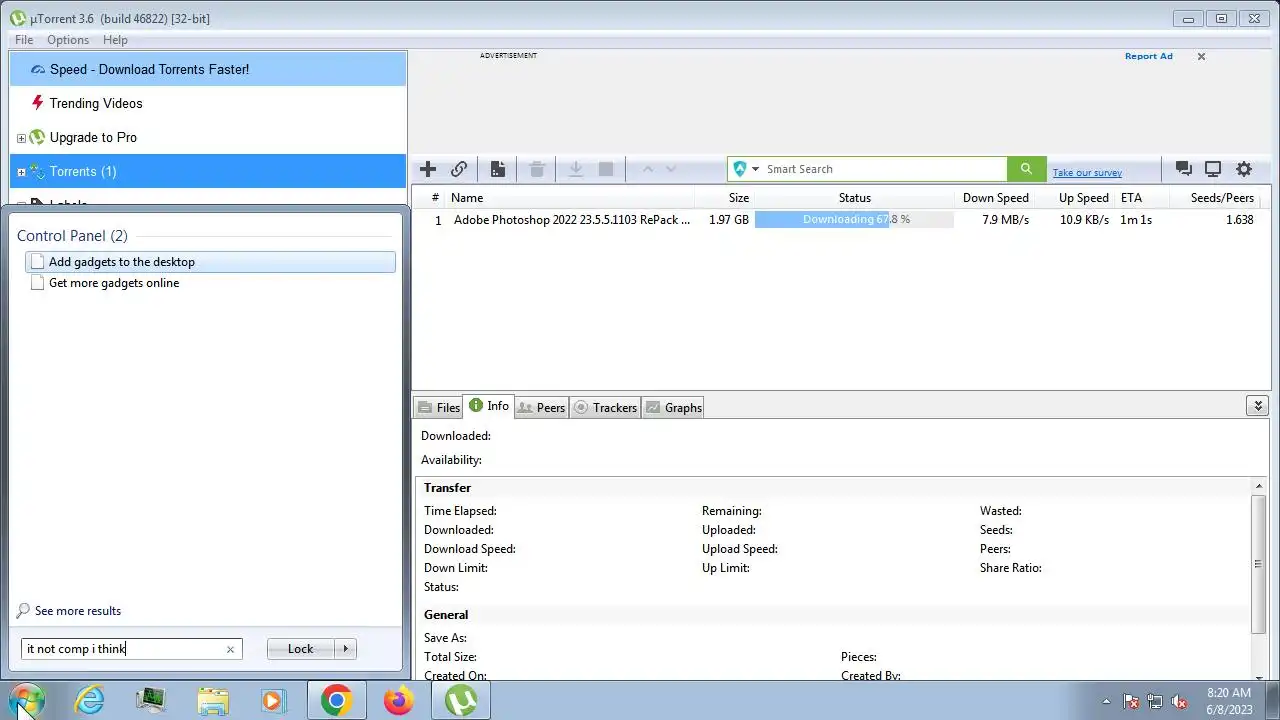Sort by the Seeds/Peers column header
This screenshot has height=720, width=1280.
click(1222, 198)
